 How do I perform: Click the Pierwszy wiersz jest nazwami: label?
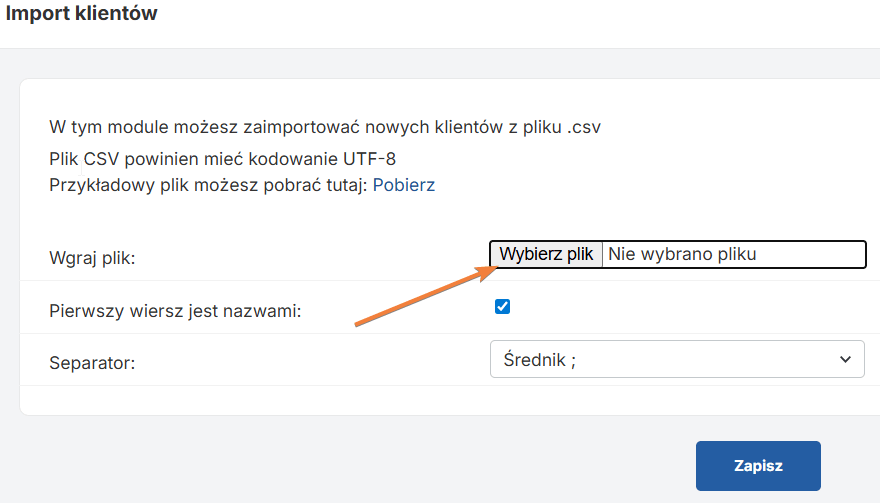pyautogui.click(x=175, y=311)
